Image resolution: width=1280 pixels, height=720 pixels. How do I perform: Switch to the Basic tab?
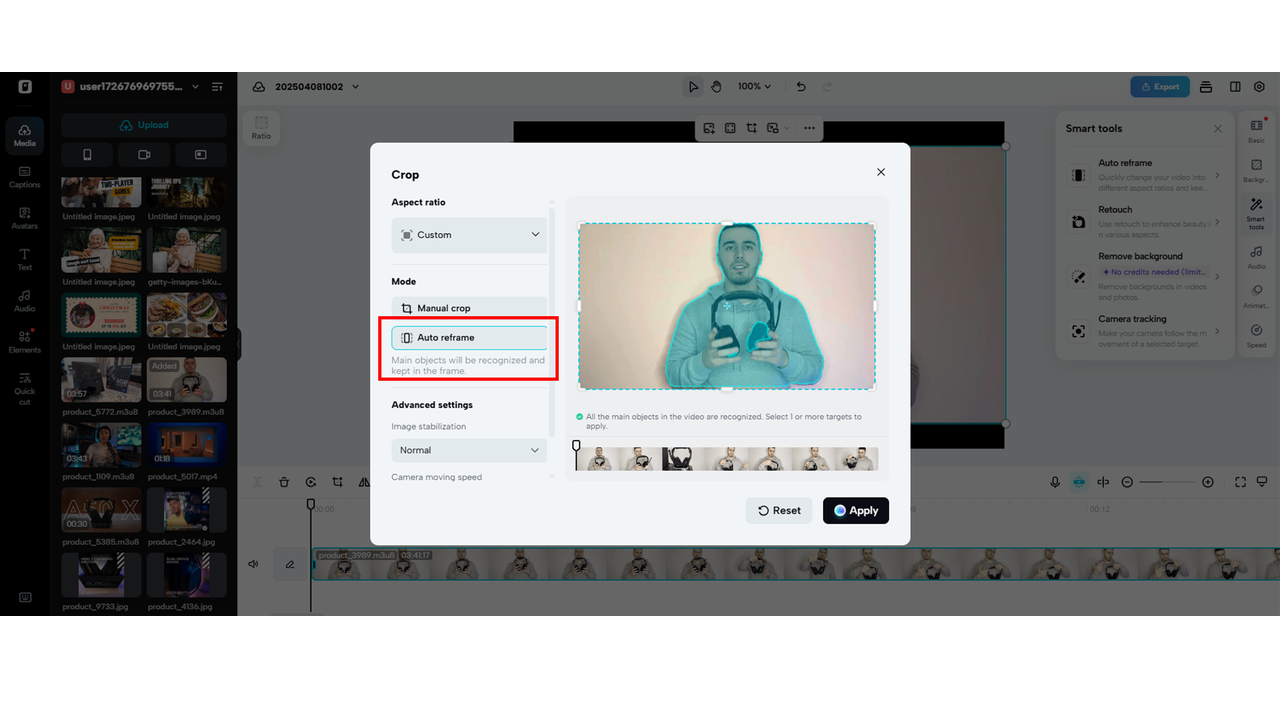point(1256,131)
